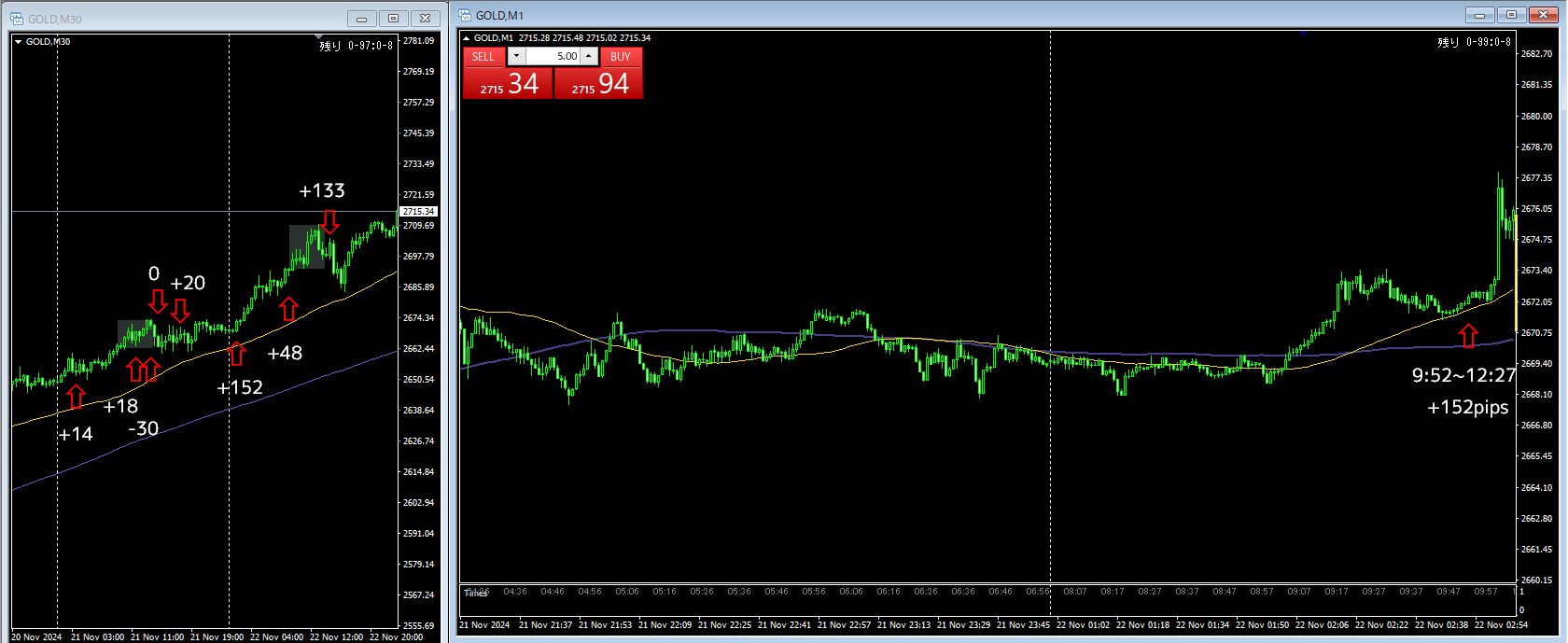
Task: Click the GOLD,M1 window title text
Action: tap(500, 15)
